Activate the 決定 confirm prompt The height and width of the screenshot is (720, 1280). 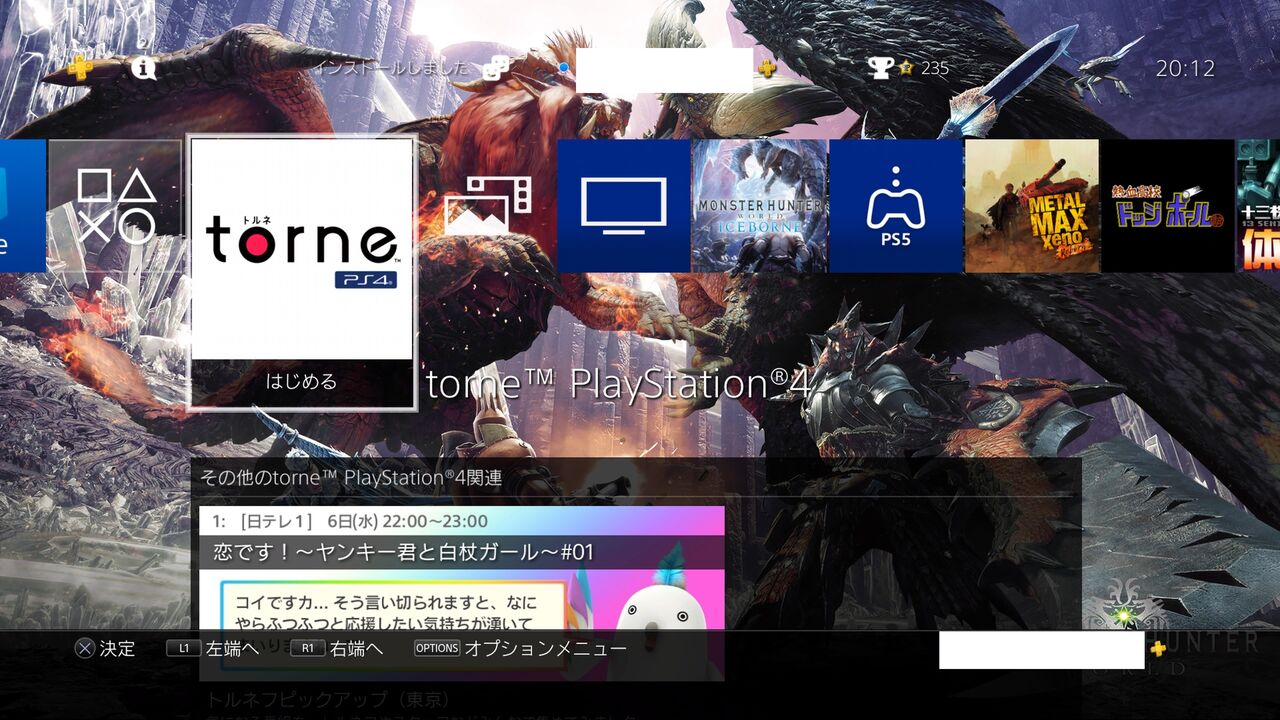(106, 648)
